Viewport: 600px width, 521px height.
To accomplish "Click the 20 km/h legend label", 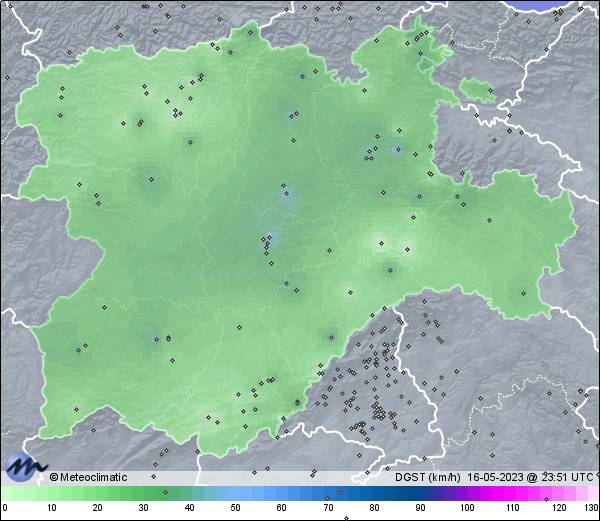I will coord(98,508).
